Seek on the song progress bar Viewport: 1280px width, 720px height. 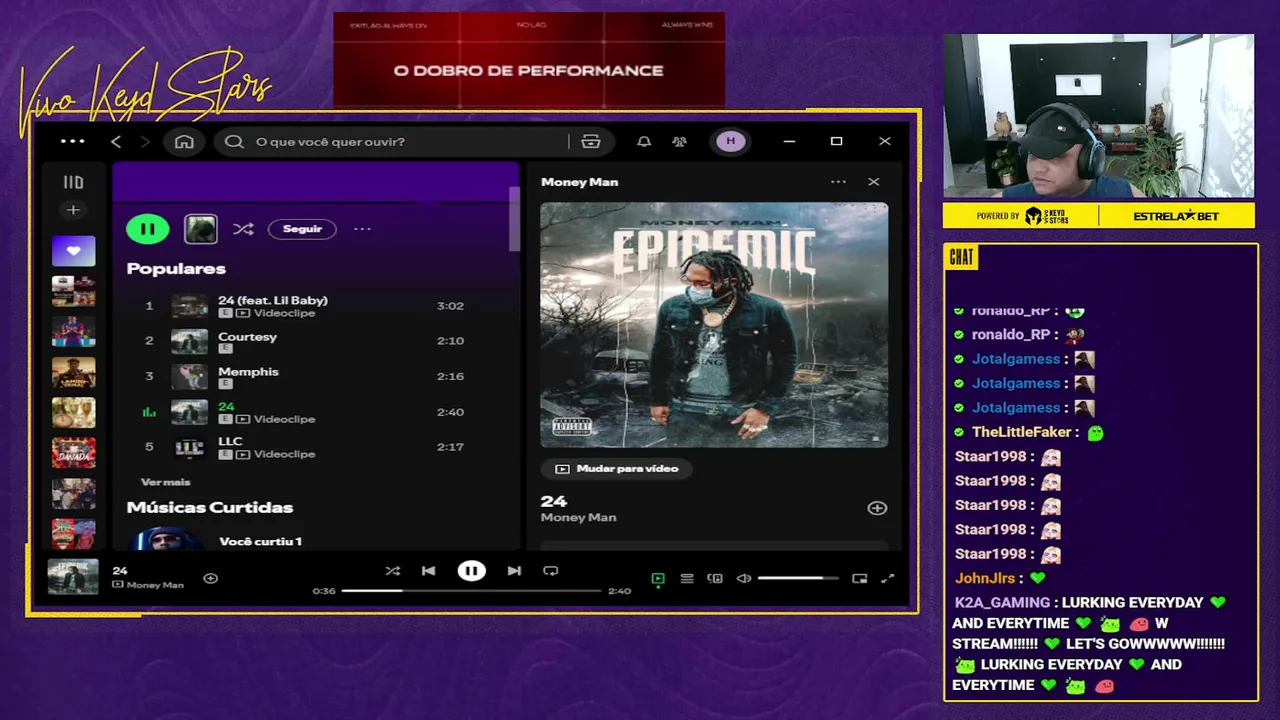coord(471,591)
